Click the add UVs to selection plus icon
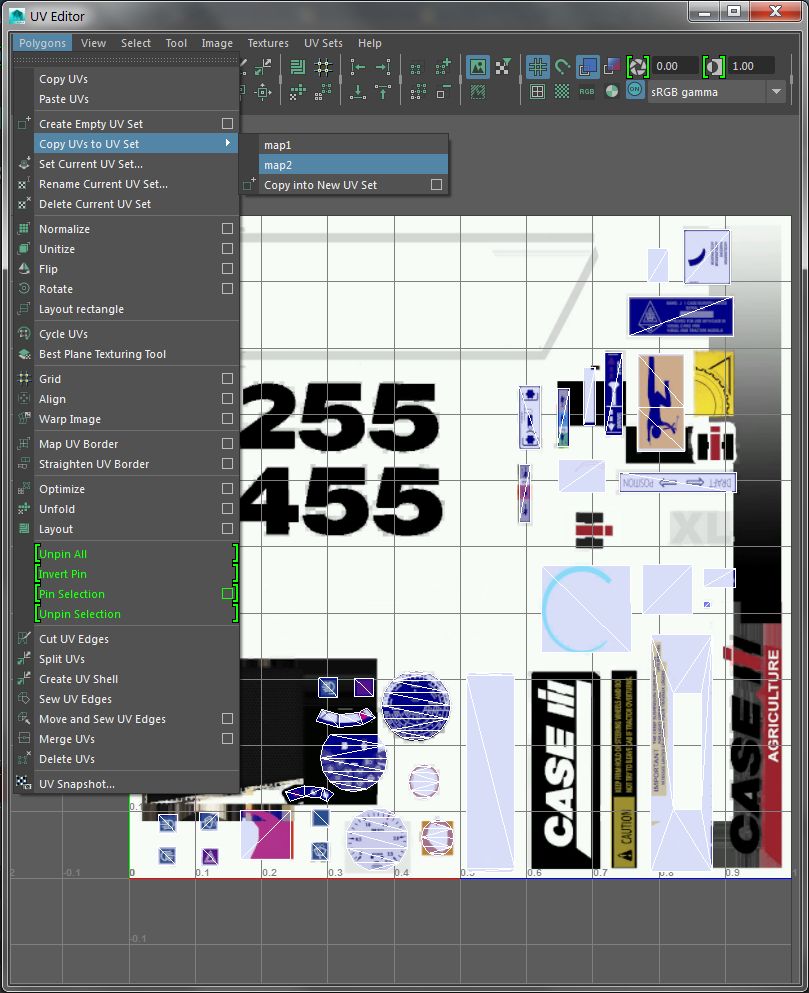 (443, 66)
